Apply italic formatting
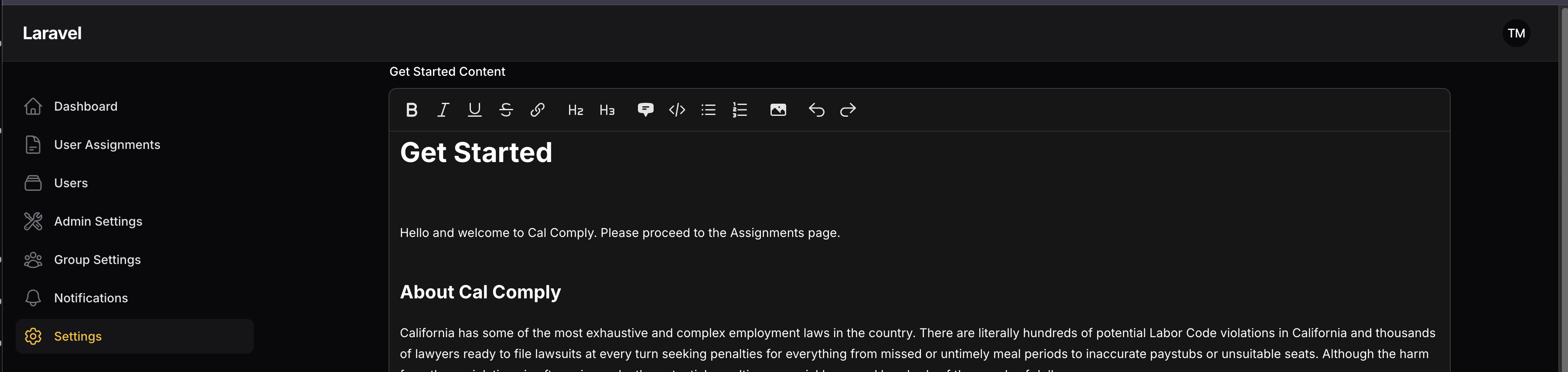1568x372 pixels. pos(443,110)
